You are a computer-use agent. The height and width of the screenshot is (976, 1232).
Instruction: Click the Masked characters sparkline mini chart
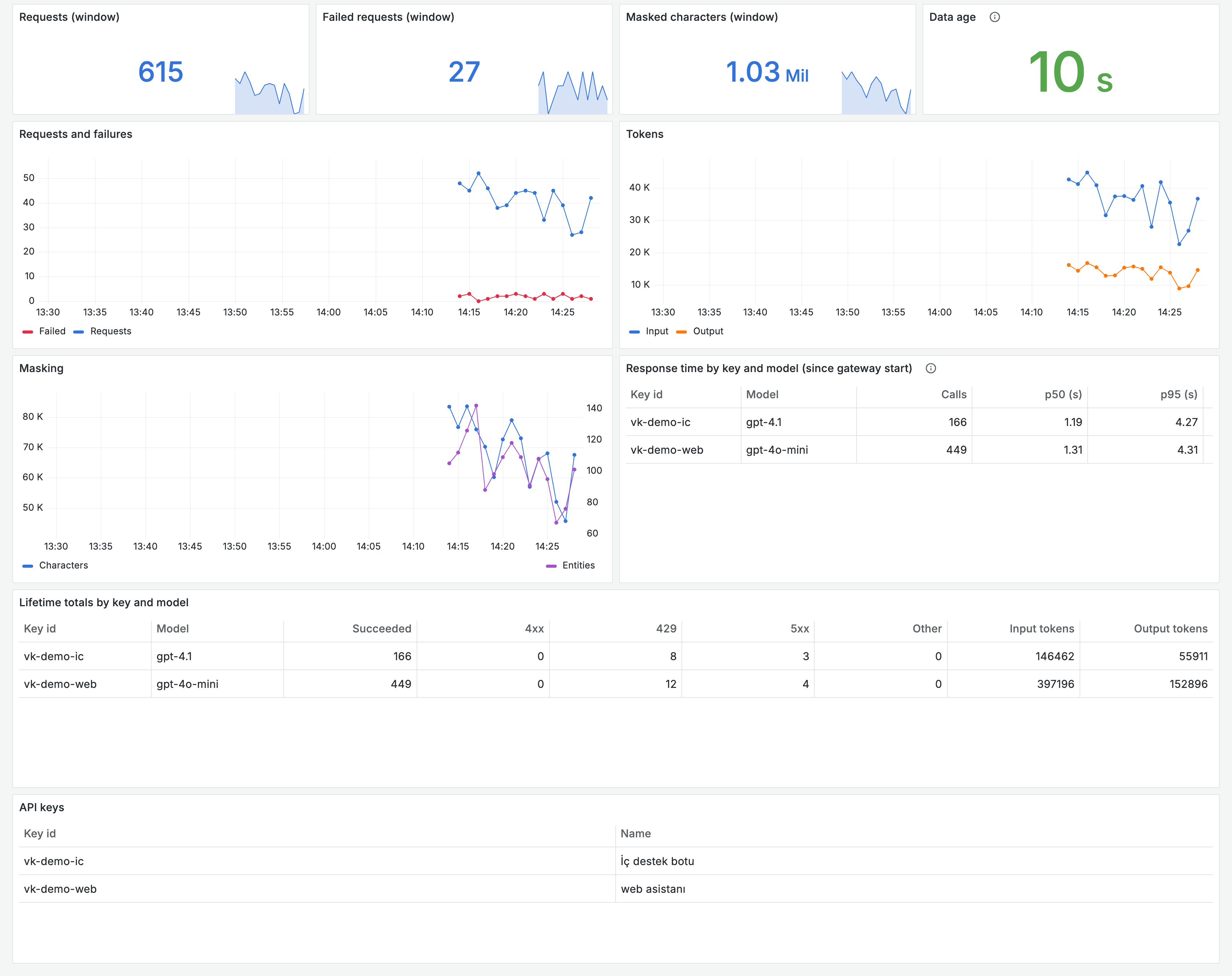[875, 92]
